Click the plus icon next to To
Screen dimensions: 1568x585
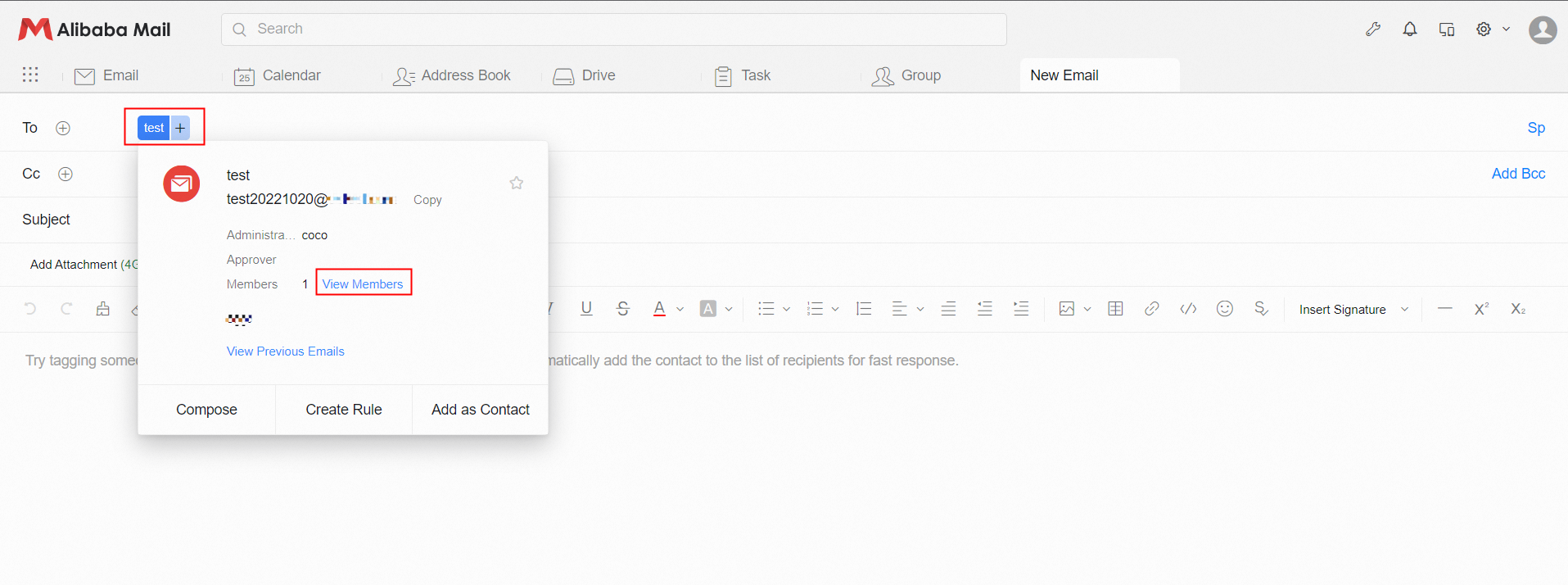tap(63, 128)
